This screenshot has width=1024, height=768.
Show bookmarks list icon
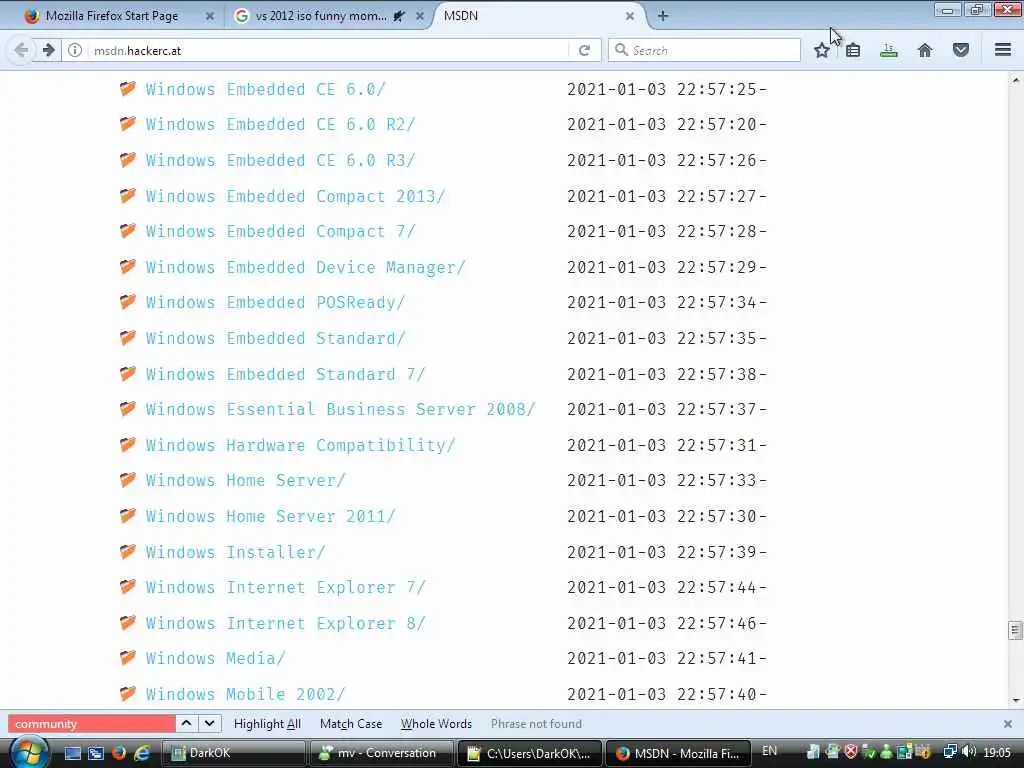[x=853, y=50]
